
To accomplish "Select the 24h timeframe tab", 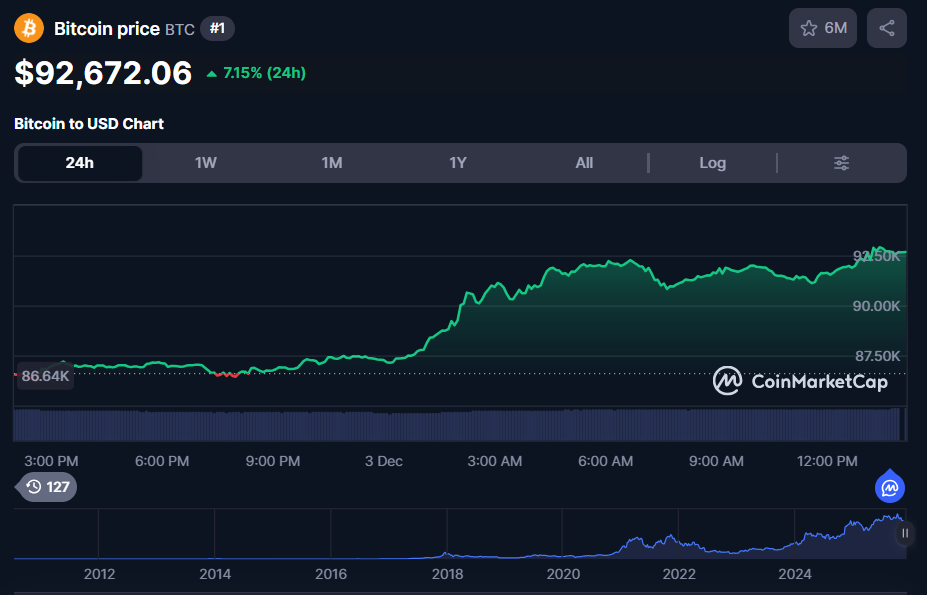I will tap(80, 163).
